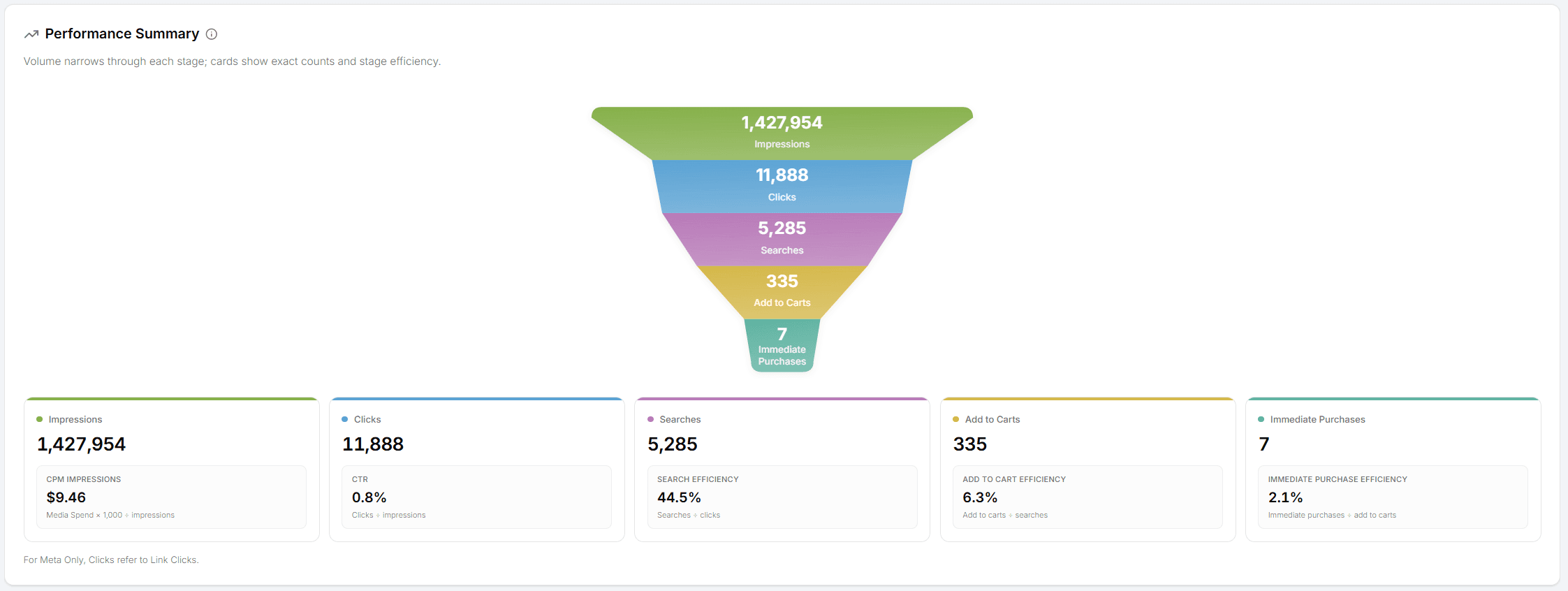Click the Immediate Purchases card title label

(x=1318, y=419)
